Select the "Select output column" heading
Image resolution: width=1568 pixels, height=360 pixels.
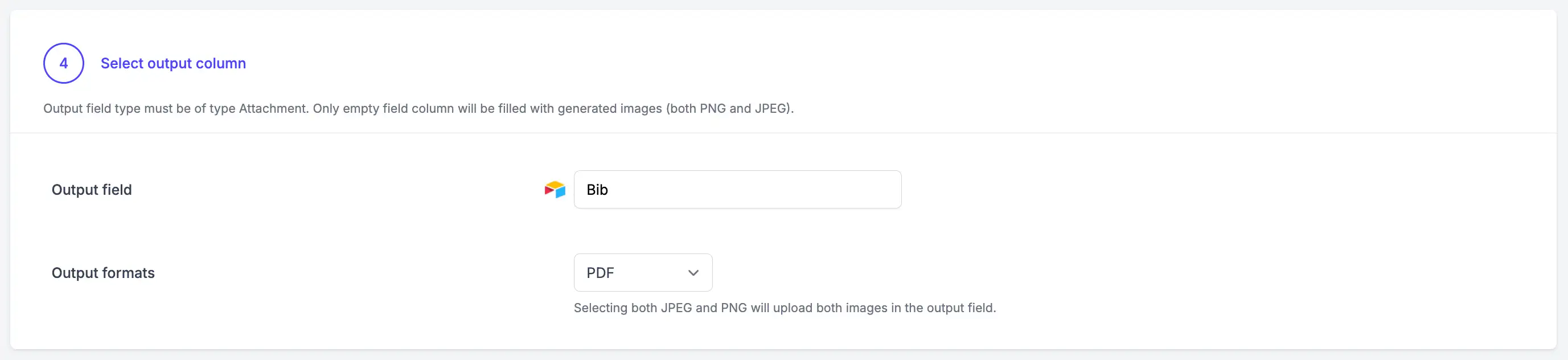point(173,63)
